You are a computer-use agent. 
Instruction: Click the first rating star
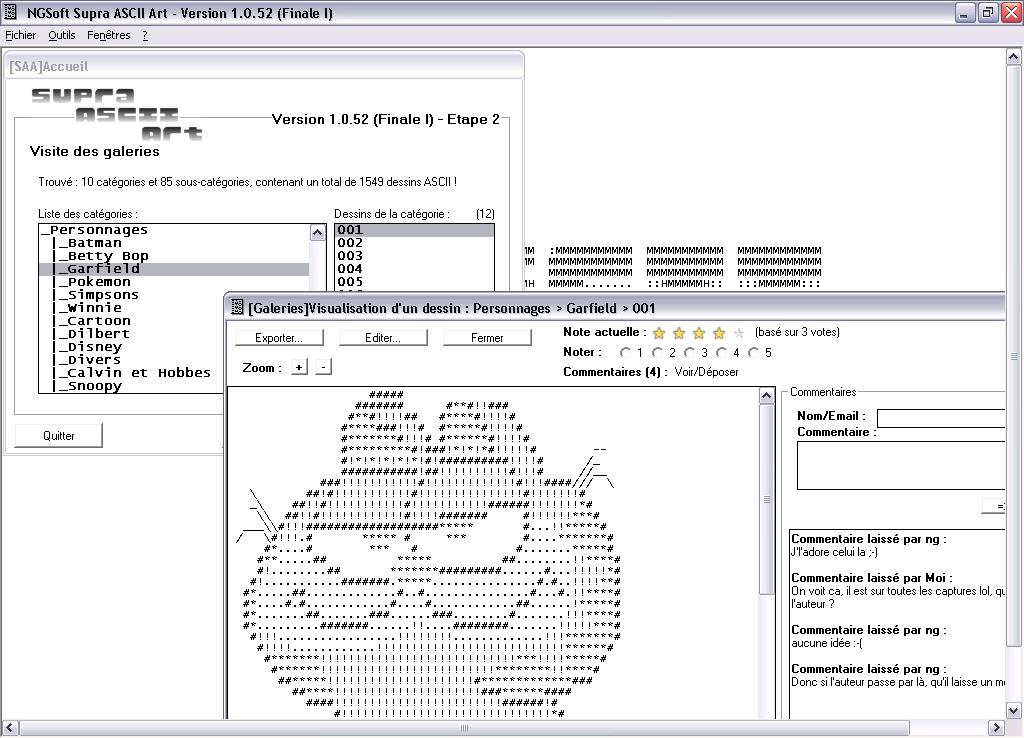pyautogui.click(x=659, y=334)
